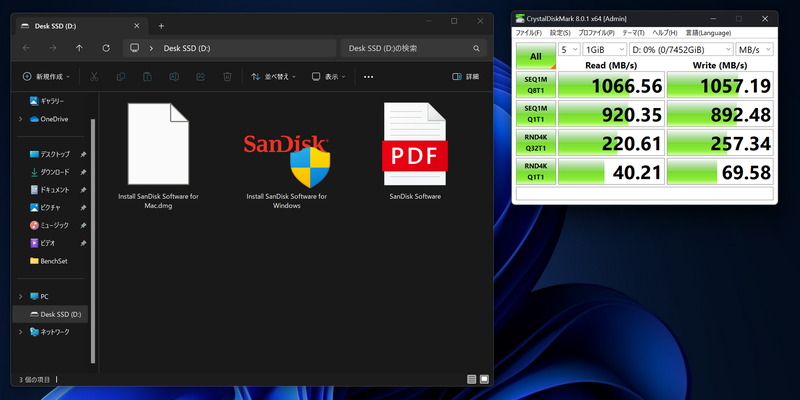Open the BenchSet folder in sidebar
Screen dimensions: 800x400
click(48, 261)
